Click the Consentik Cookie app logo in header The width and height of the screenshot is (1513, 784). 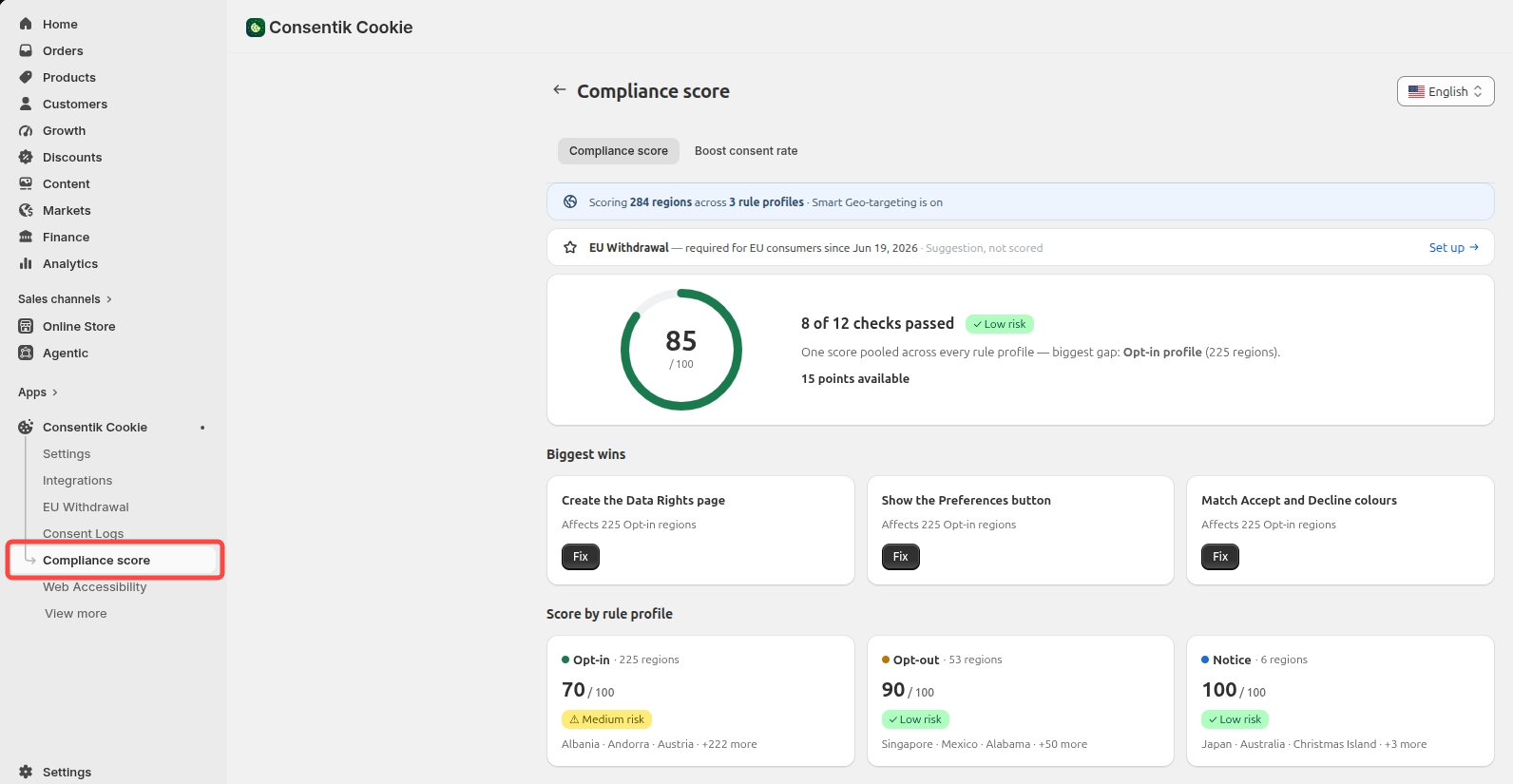(x=255, y=28)
